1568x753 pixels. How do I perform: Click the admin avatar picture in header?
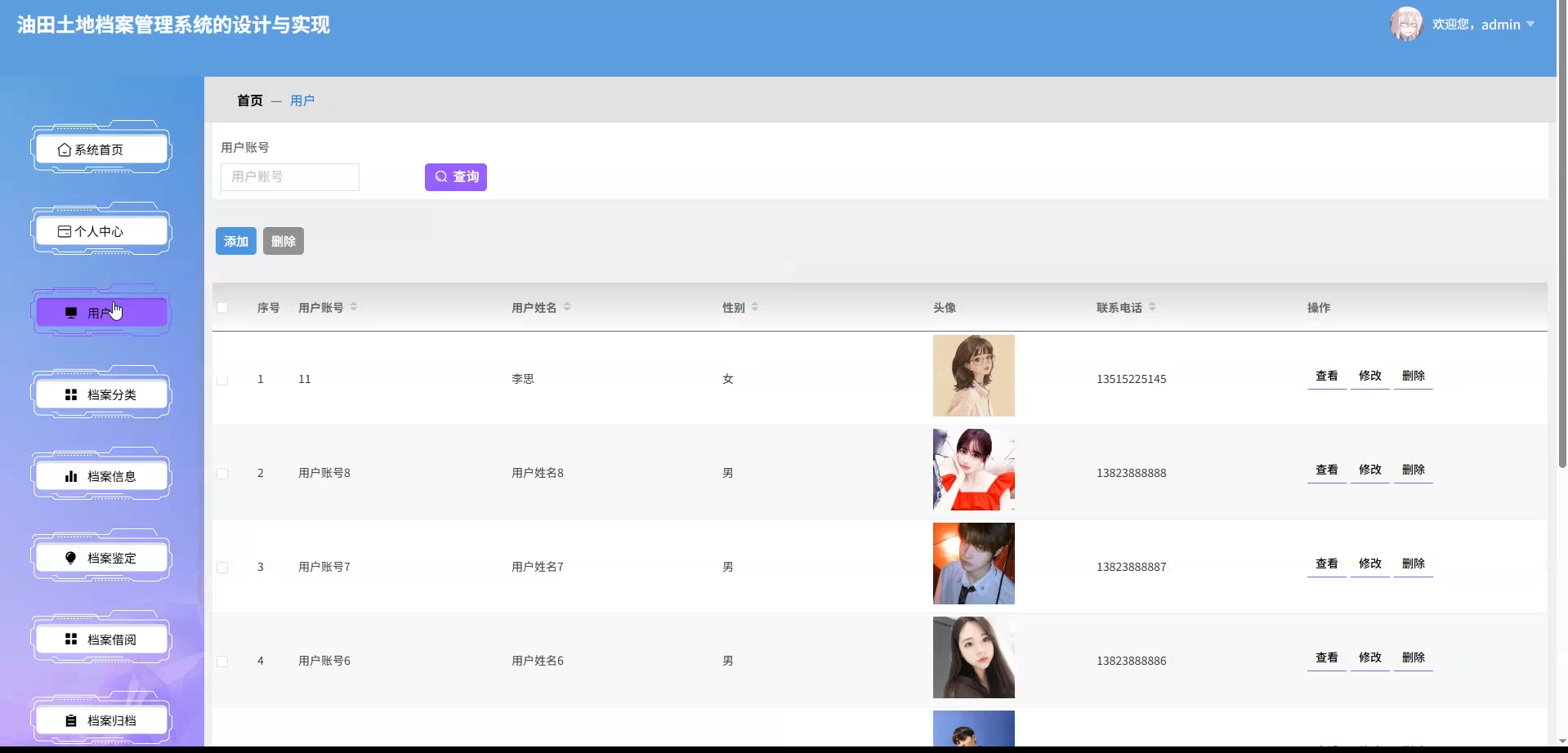click(1406, 24)
